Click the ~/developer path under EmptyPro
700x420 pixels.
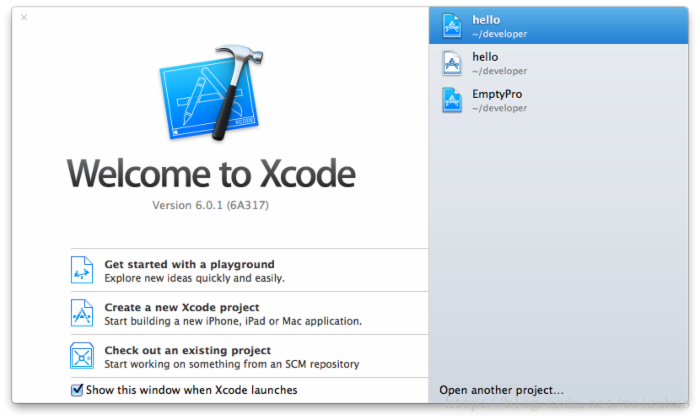(x=499, y=108)
